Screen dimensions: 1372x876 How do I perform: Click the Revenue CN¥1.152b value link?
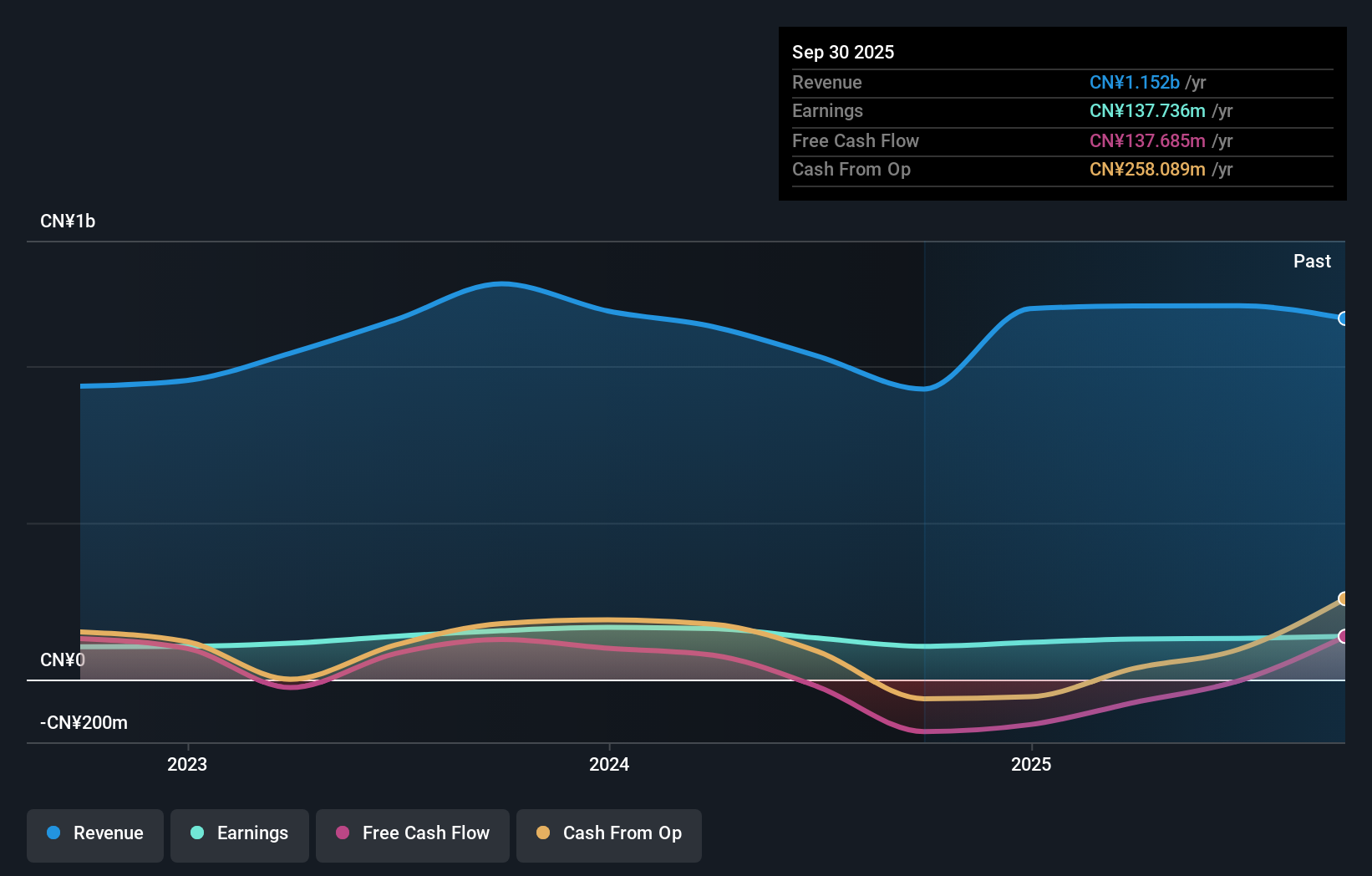click(x=1134, y=83)
